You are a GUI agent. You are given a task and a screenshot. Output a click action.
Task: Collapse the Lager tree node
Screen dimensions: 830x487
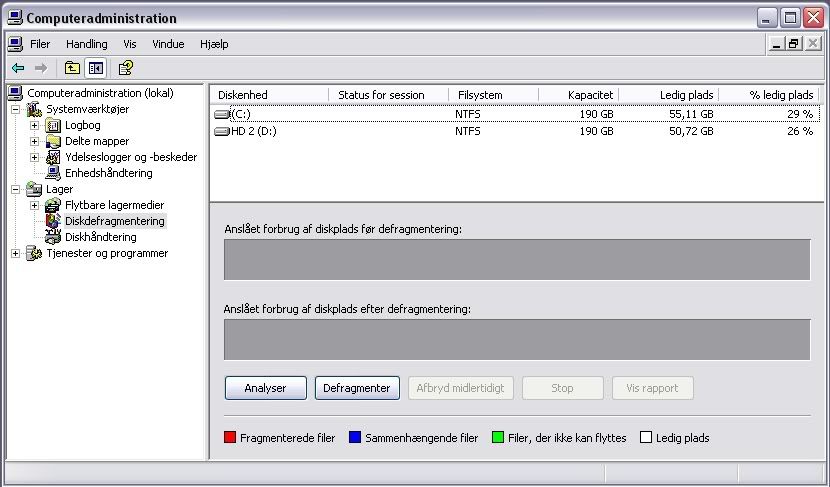[16, 189]
